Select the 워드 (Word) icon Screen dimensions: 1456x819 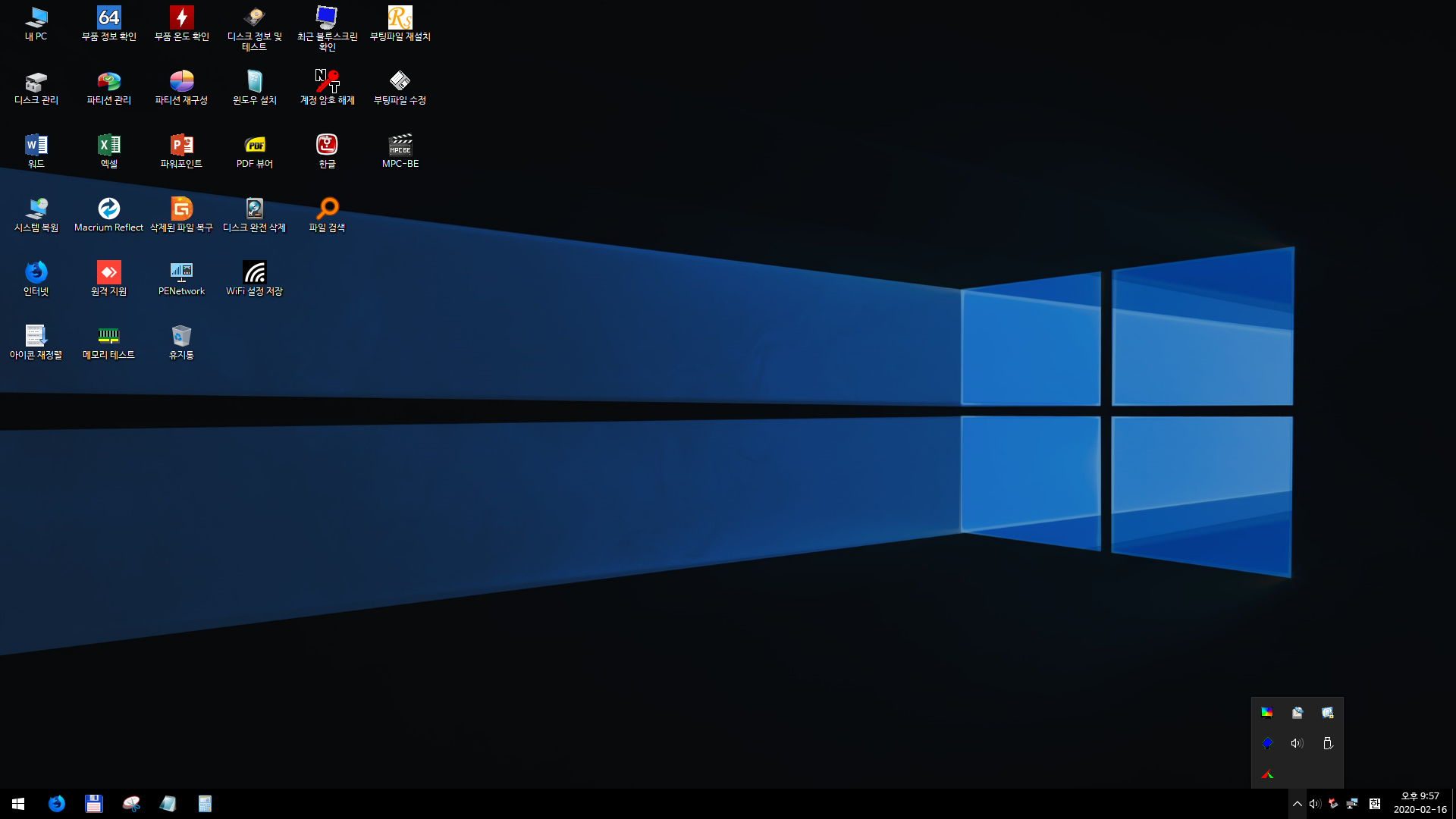[36, 151]
